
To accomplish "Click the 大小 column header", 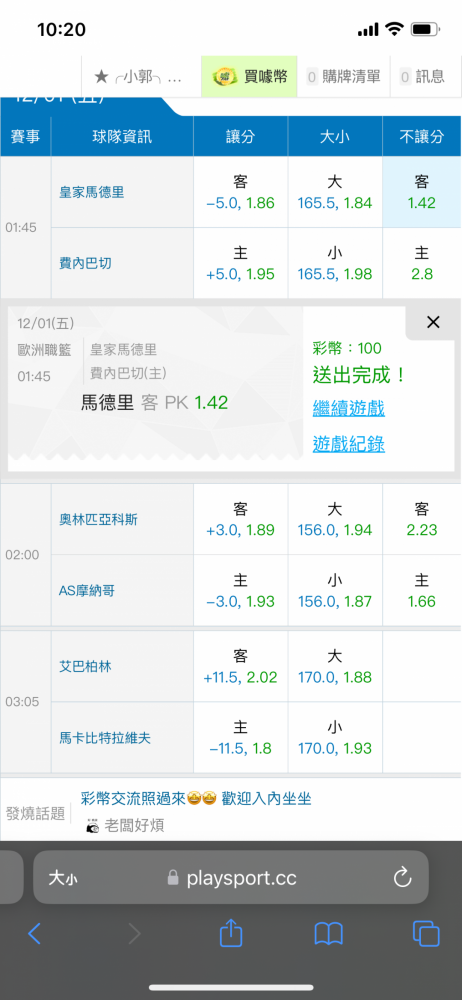I will (x=335, y=136).
